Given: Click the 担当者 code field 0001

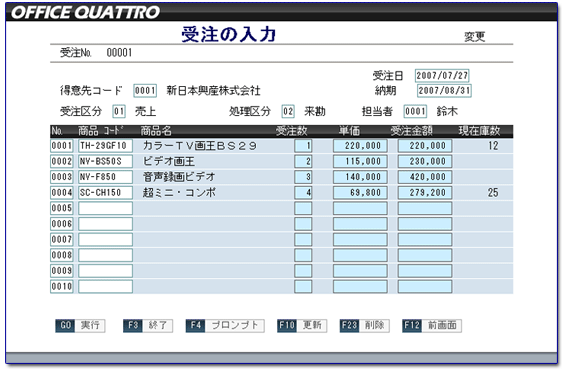Looking at the screenshot, I should pos(415,111).
